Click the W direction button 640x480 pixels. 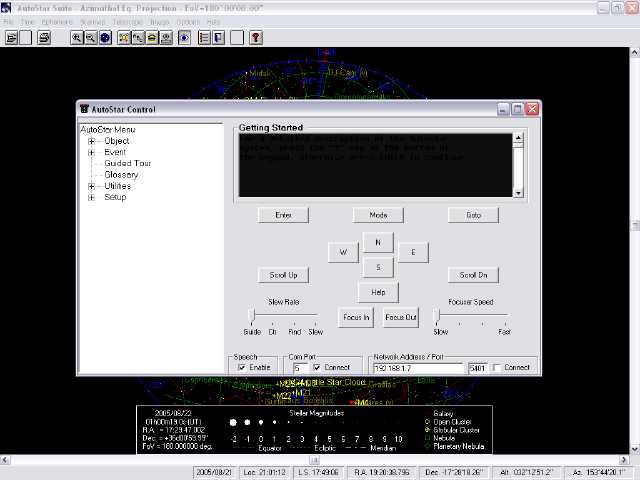coord(343,252)
